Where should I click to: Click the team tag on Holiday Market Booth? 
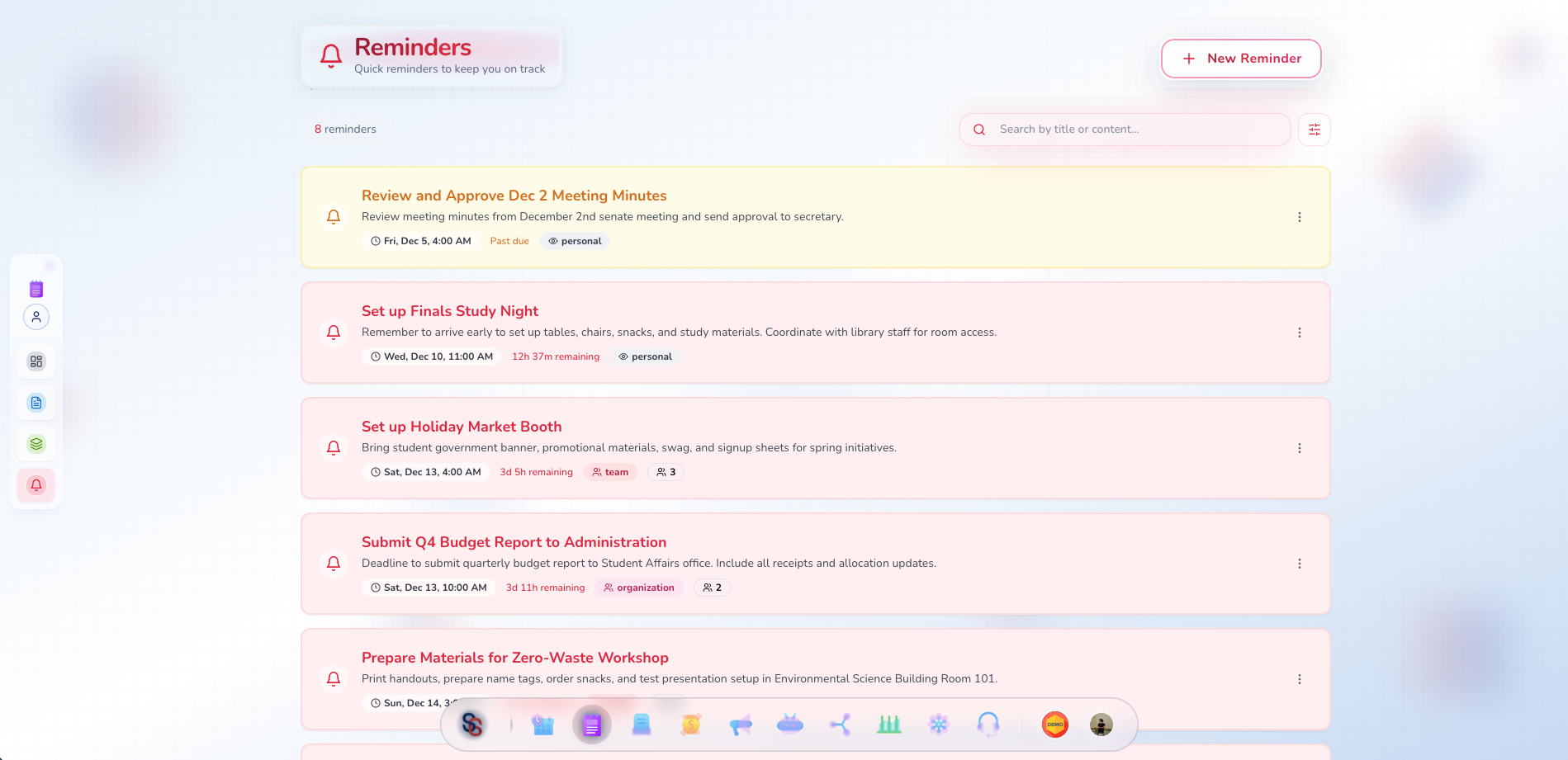coord(610,472)
